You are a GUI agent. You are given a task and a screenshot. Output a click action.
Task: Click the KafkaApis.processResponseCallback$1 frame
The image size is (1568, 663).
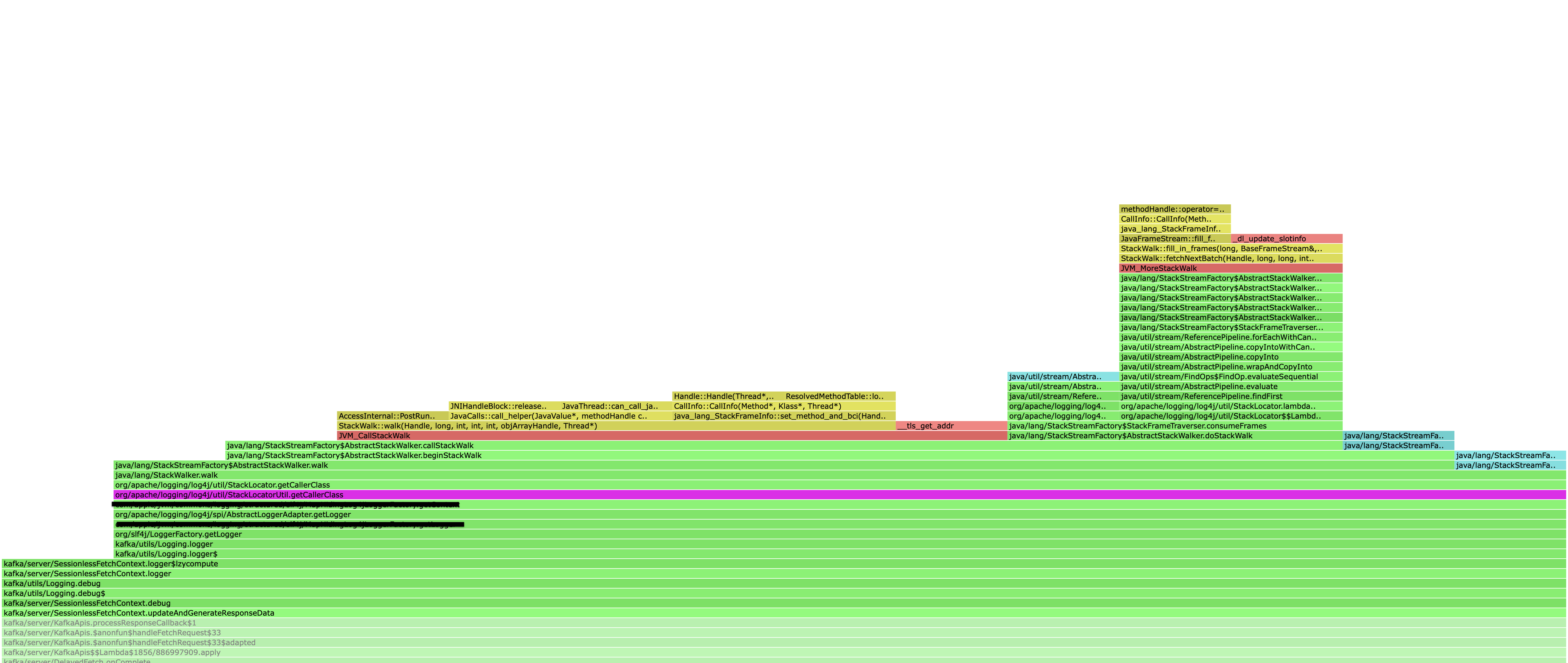coord(784,623)
